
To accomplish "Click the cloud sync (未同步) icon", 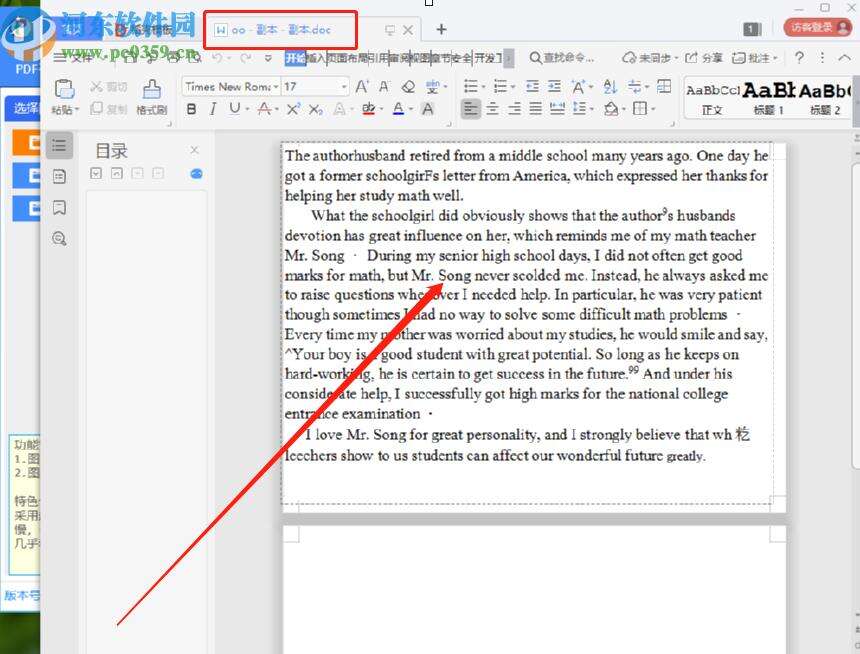I will (644, 58).
